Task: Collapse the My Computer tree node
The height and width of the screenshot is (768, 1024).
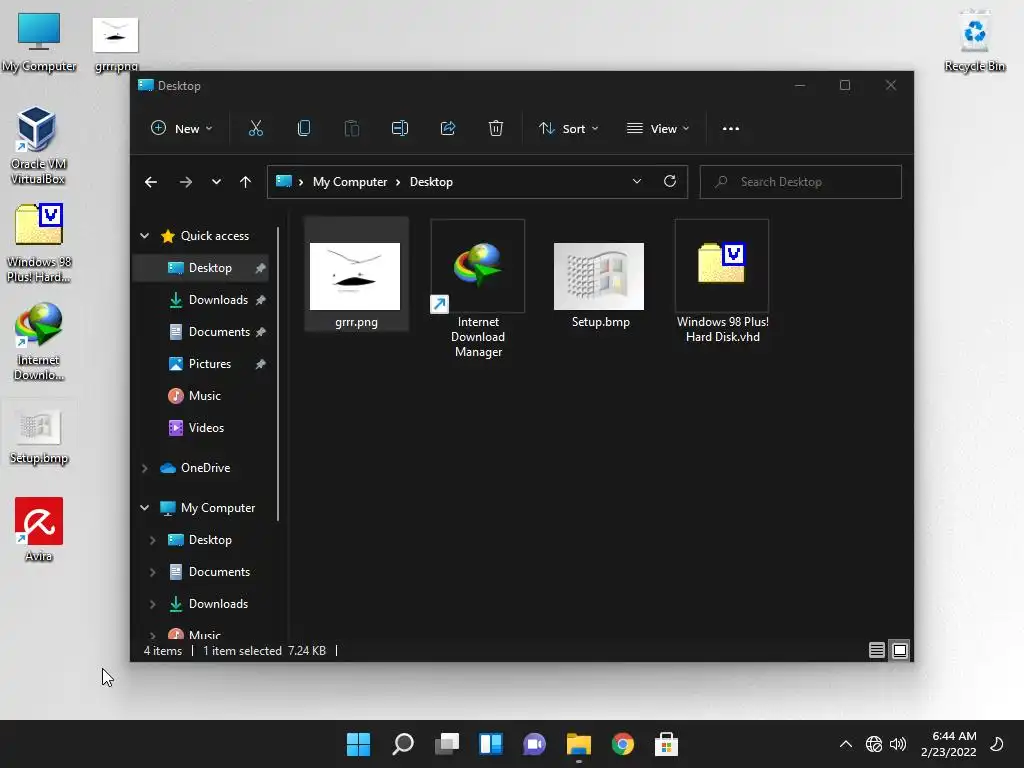Action: coord(144,508)
